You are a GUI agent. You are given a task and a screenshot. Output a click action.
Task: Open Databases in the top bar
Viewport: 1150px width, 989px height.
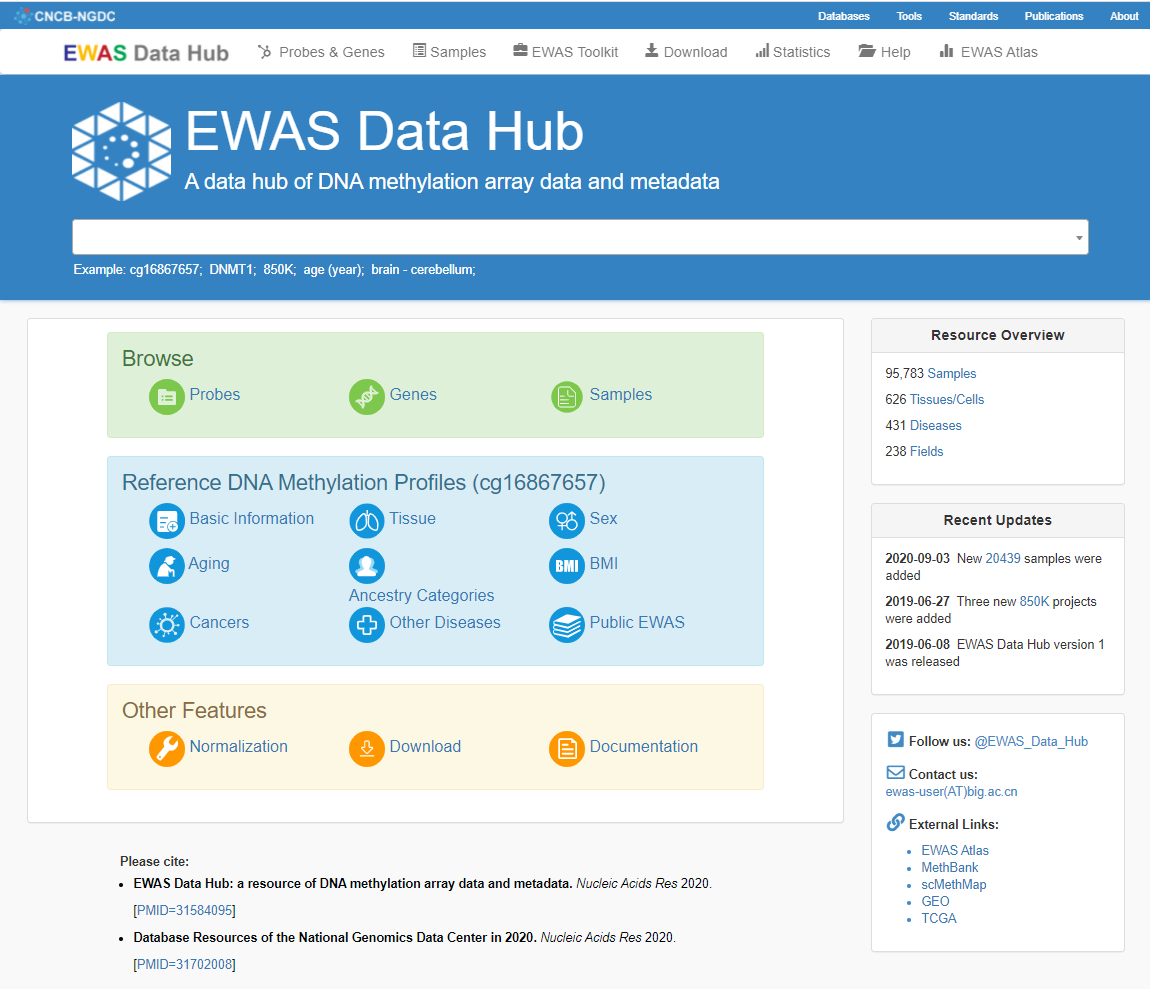(x=843, y=16)
